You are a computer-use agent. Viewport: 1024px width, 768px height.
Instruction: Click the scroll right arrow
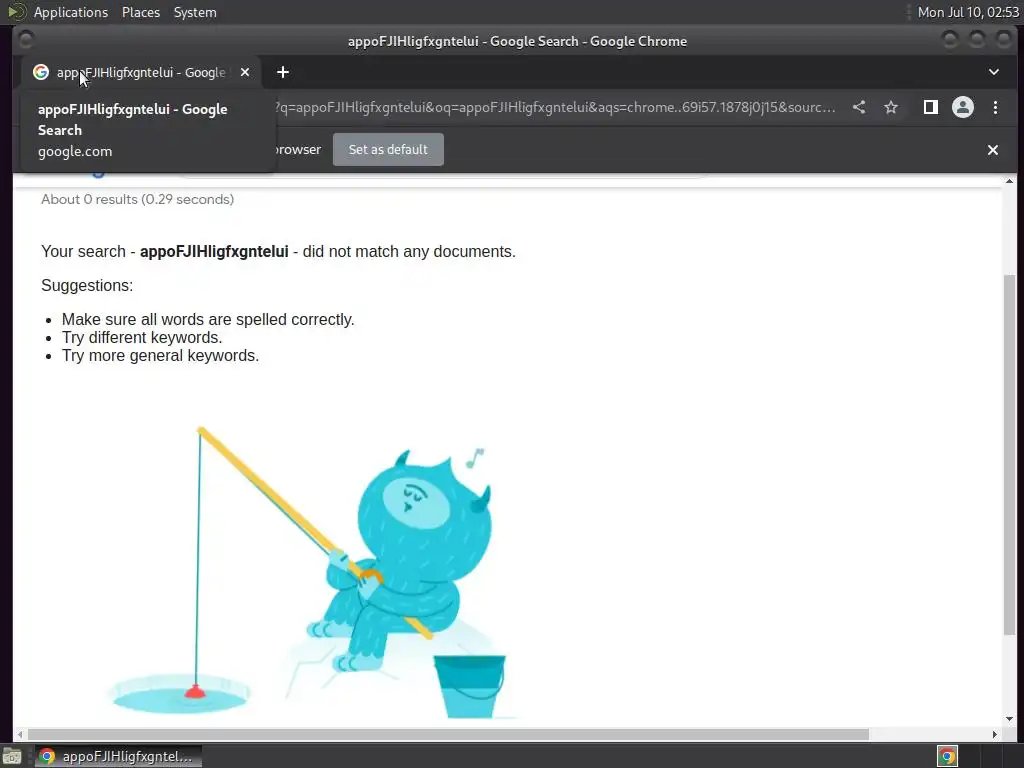click(995, 734)
